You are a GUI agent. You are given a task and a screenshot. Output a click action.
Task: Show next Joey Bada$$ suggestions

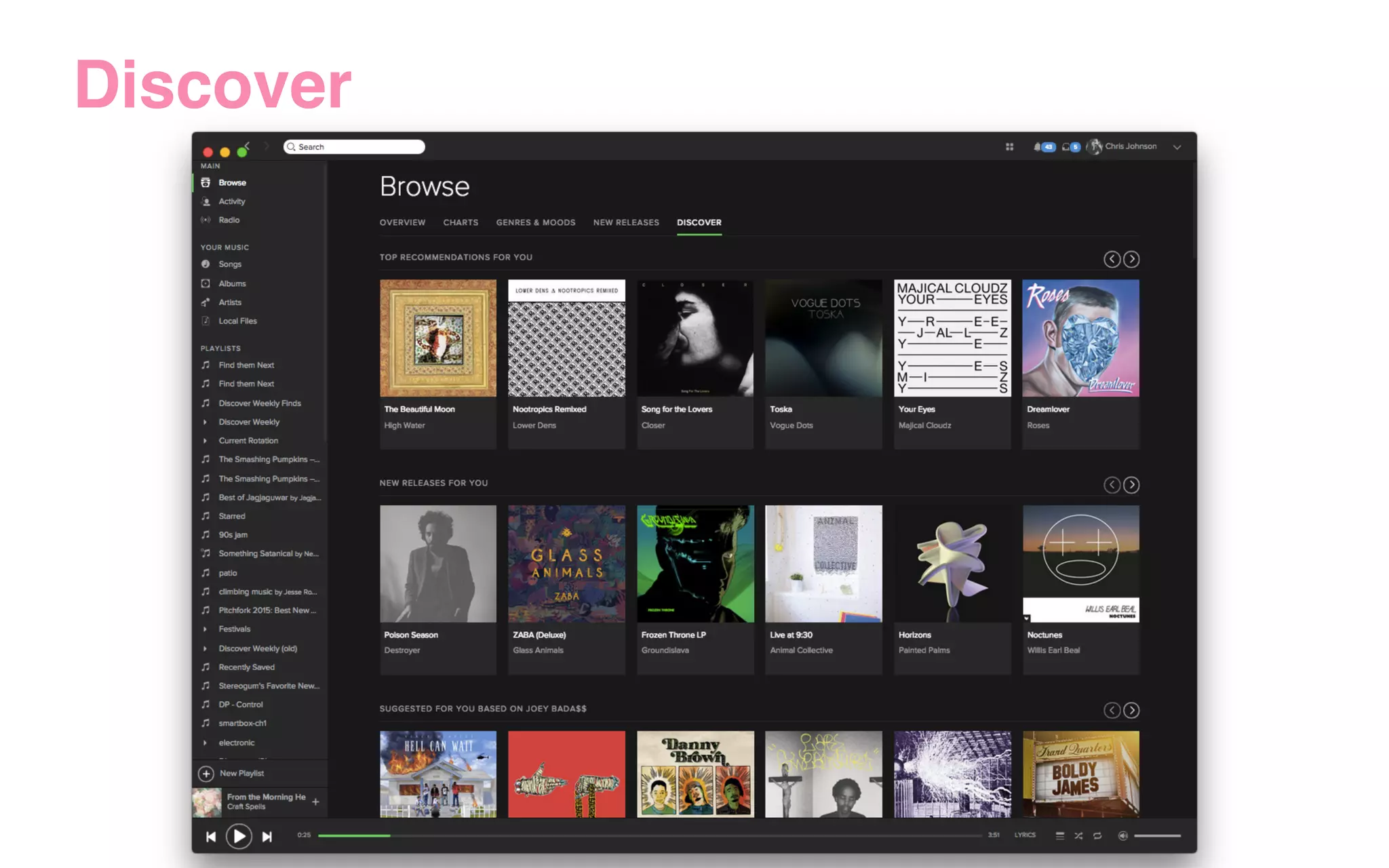(1131, 710)
